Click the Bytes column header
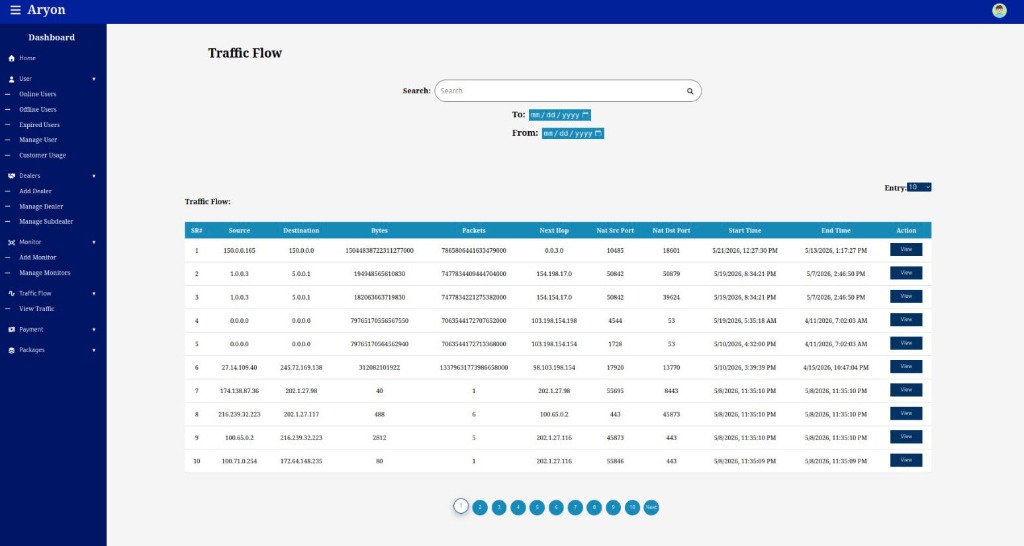Screen dimensions: 1024x546 pyautogui.click(x=379, y=231)
